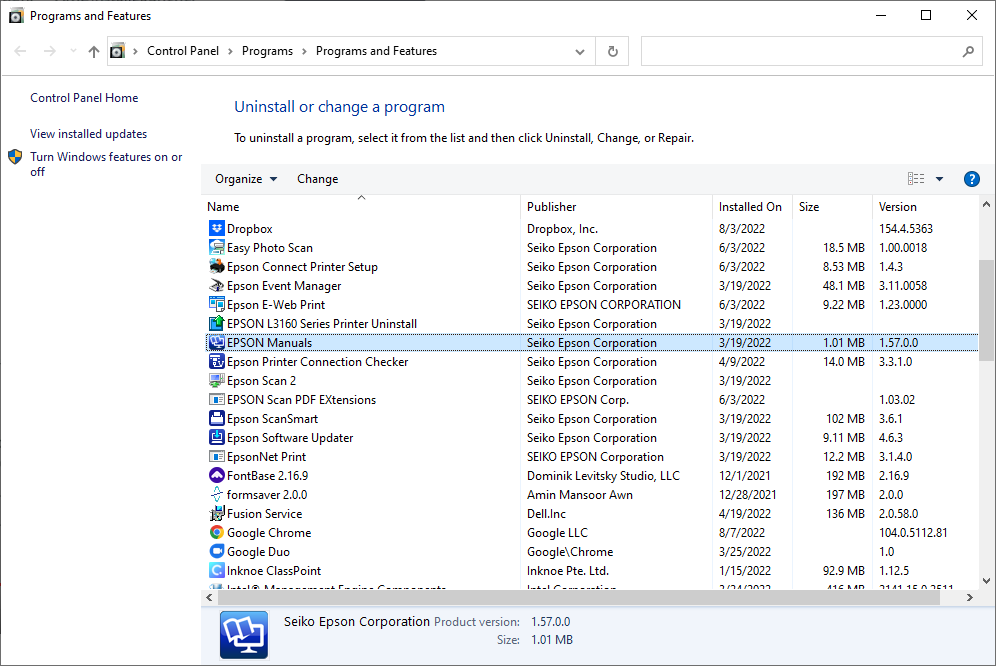This screenshot has height=666, width=996.
Task: Click the EPSON Scan PDF EXtensions icon
Action: click(x=217, y=400)
